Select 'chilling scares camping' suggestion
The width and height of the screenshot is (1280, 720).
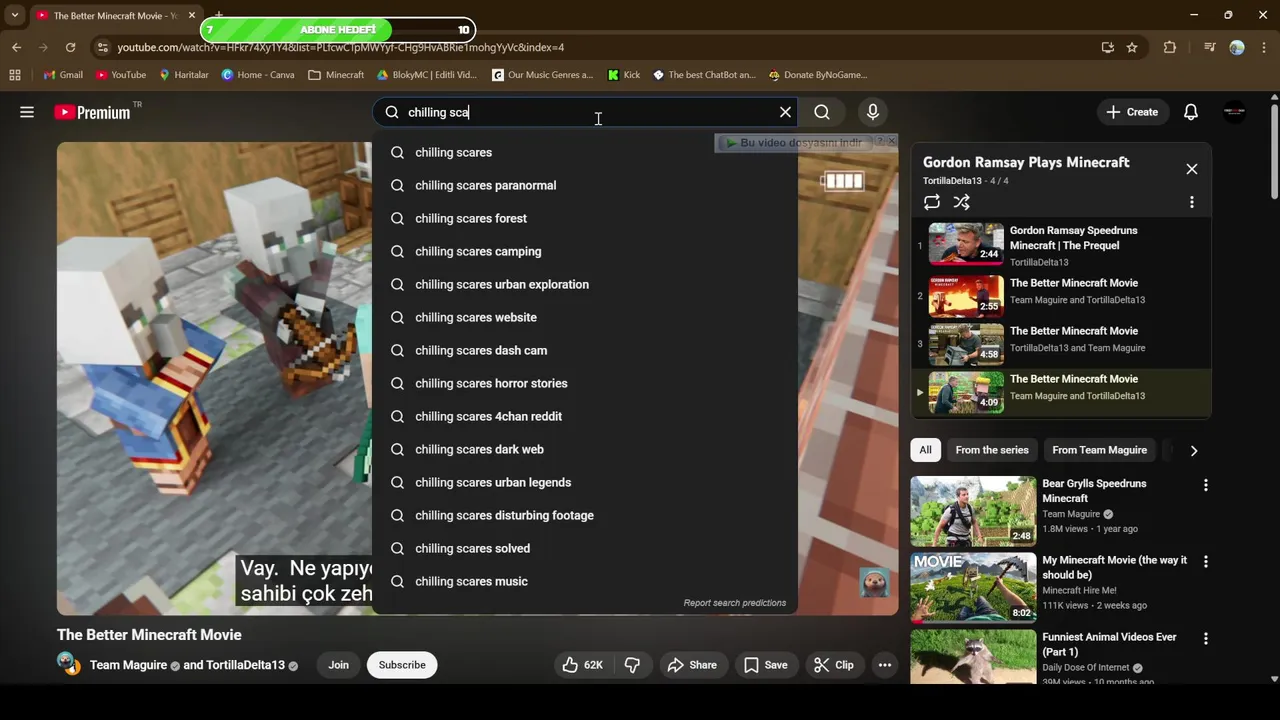(585, 251)
